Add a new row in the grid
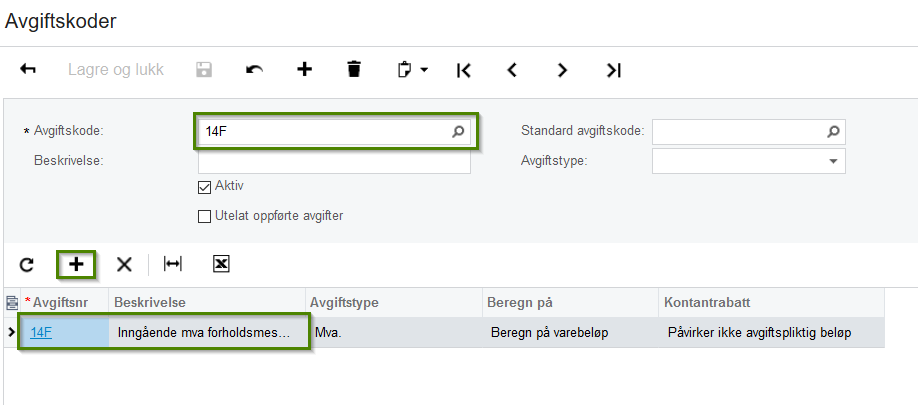 [76, 264]
